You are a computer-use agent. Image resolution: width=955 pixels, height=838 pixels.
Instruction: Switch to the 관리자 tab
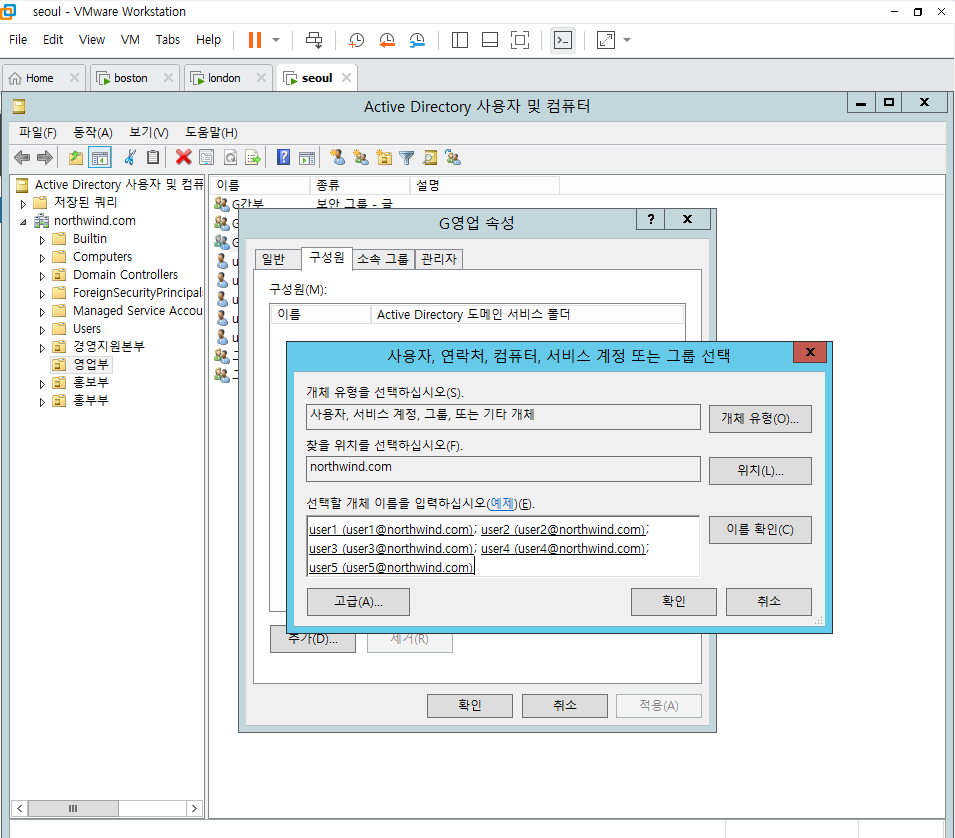tap(439, 259)
